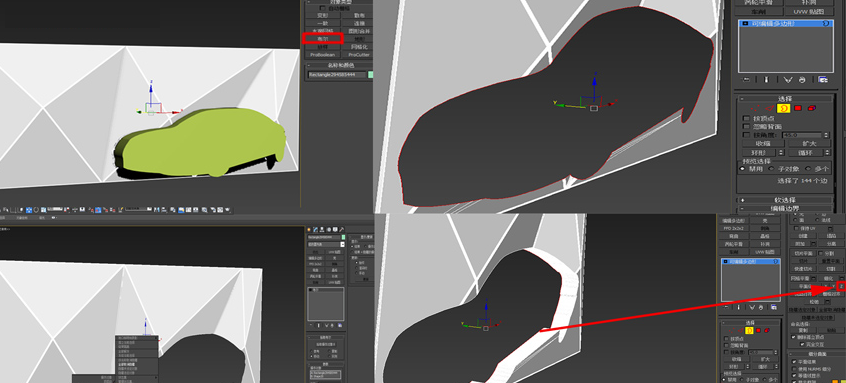
Task: Expand 软选择 rollout
Action: (742, 200)
